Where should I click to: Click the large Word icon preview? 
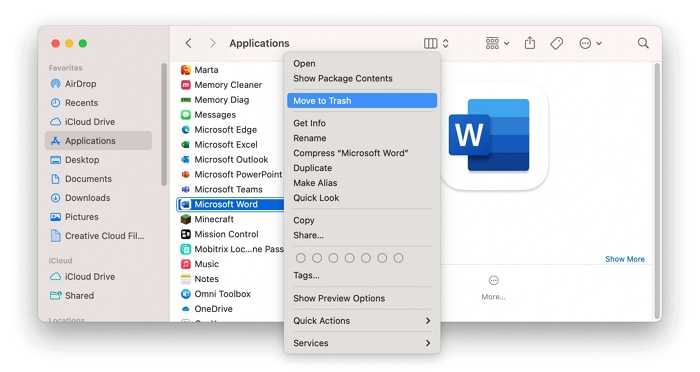tap(494, 135)
